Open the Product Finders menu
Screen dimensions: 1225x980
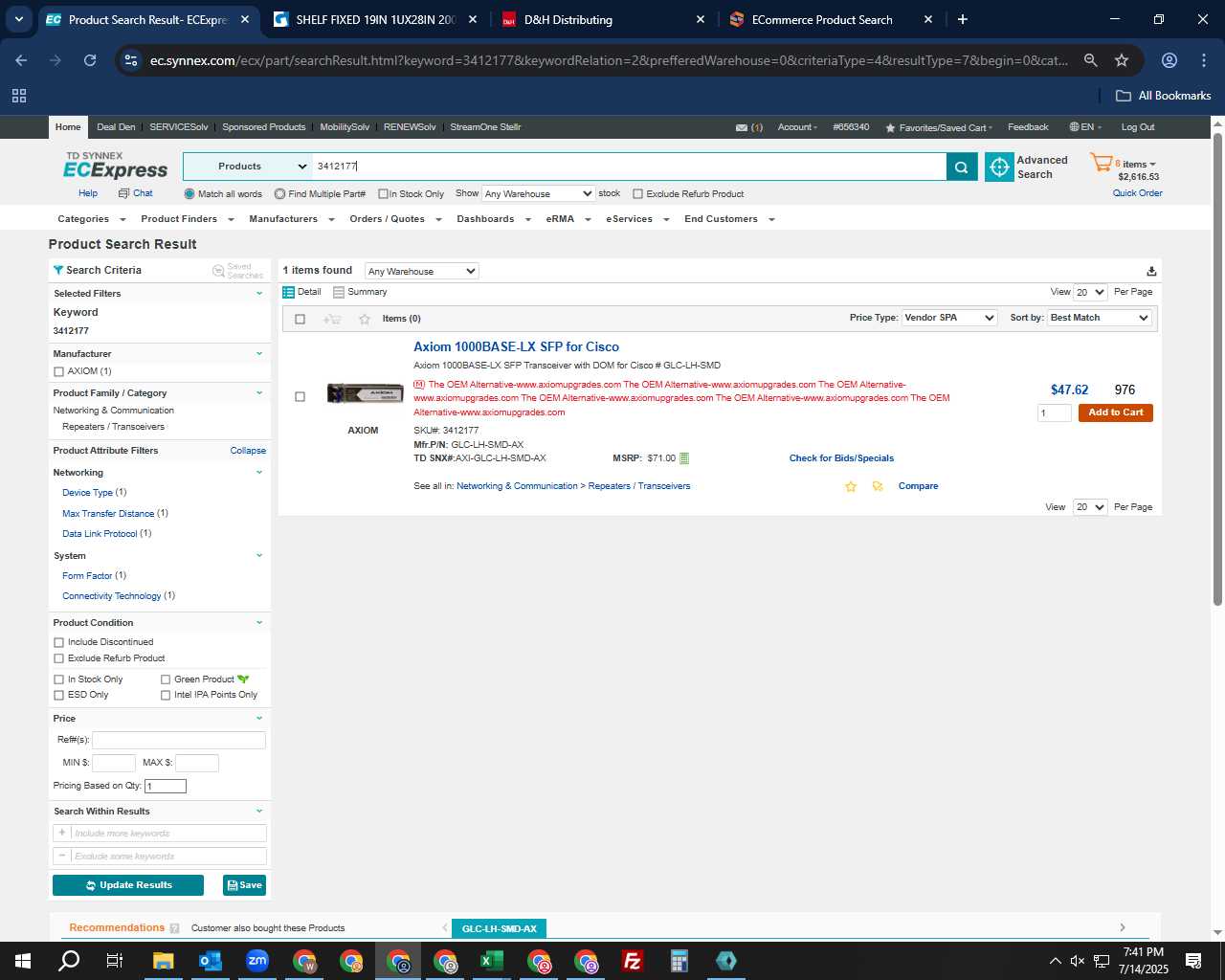coord(187,219)
